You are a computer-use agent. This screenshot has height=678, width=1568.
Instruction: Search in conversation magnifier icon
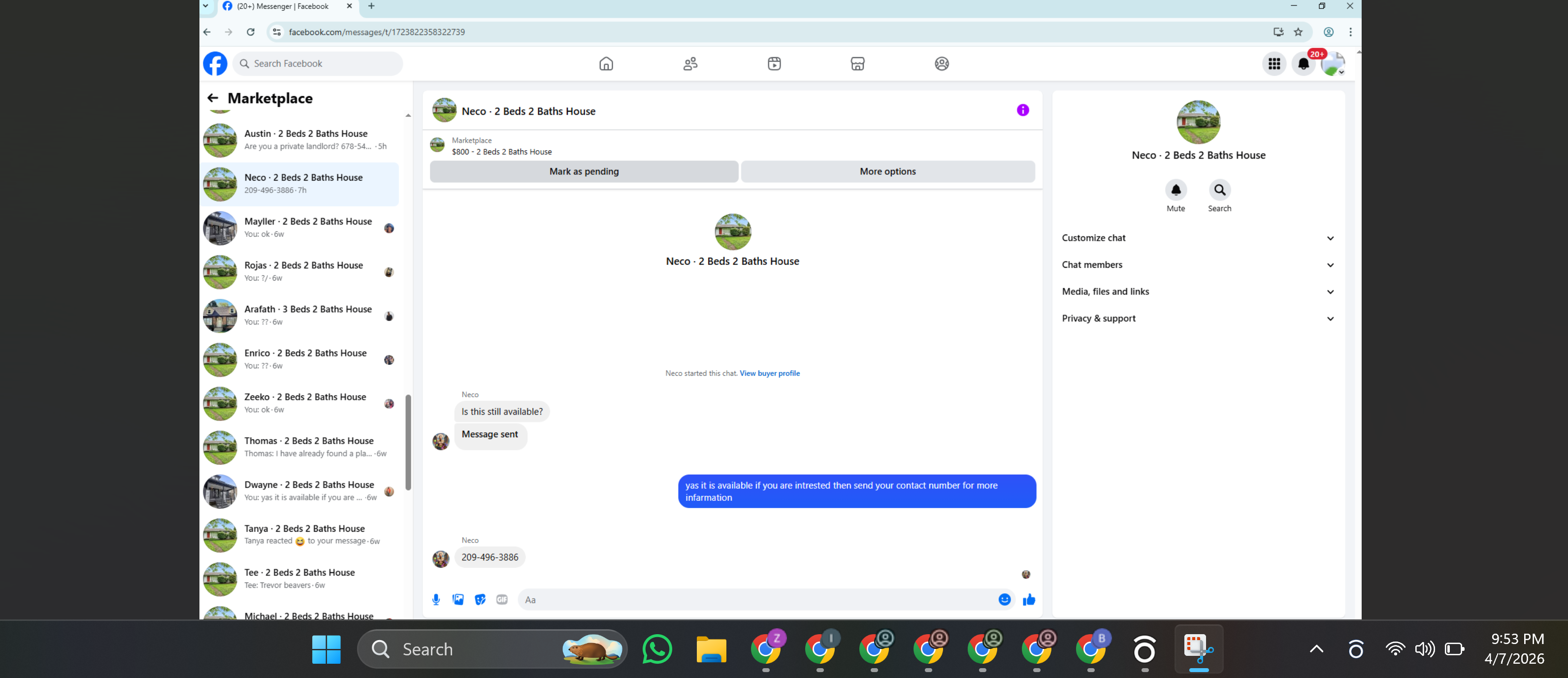(1220, 190)
